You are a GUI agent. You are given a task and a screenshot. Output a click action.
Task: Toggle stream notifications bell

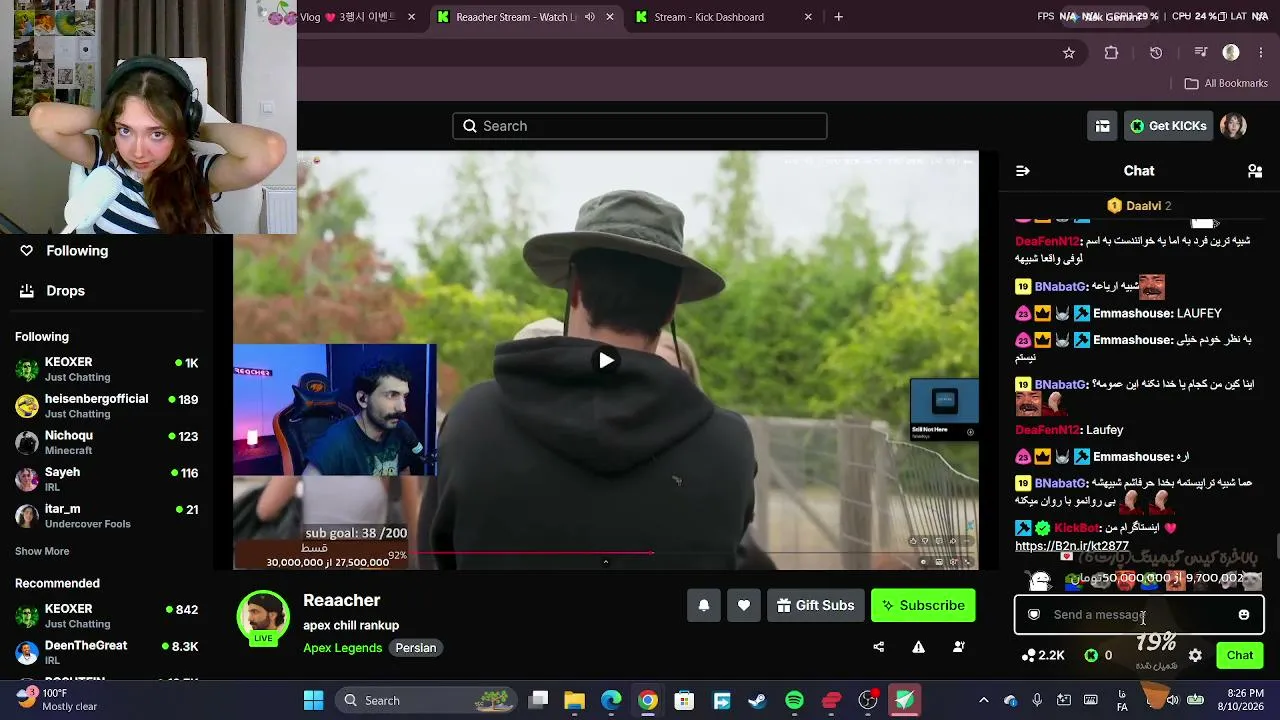[x=704, y=605]
